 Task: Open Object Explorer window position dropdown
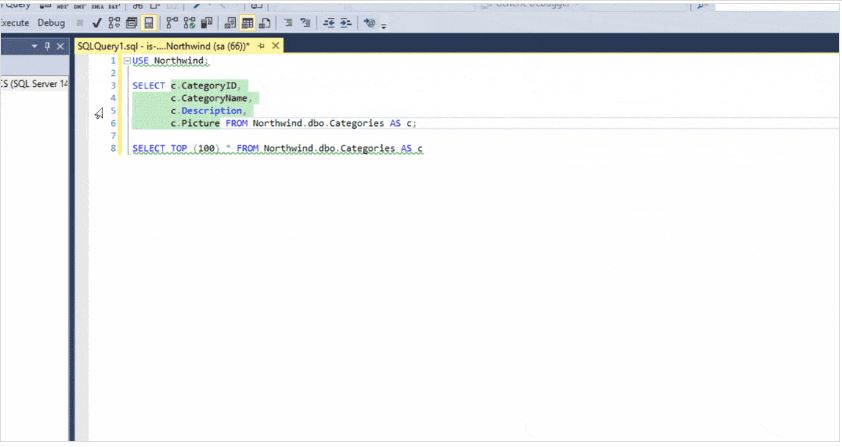[x=35, y=46]
